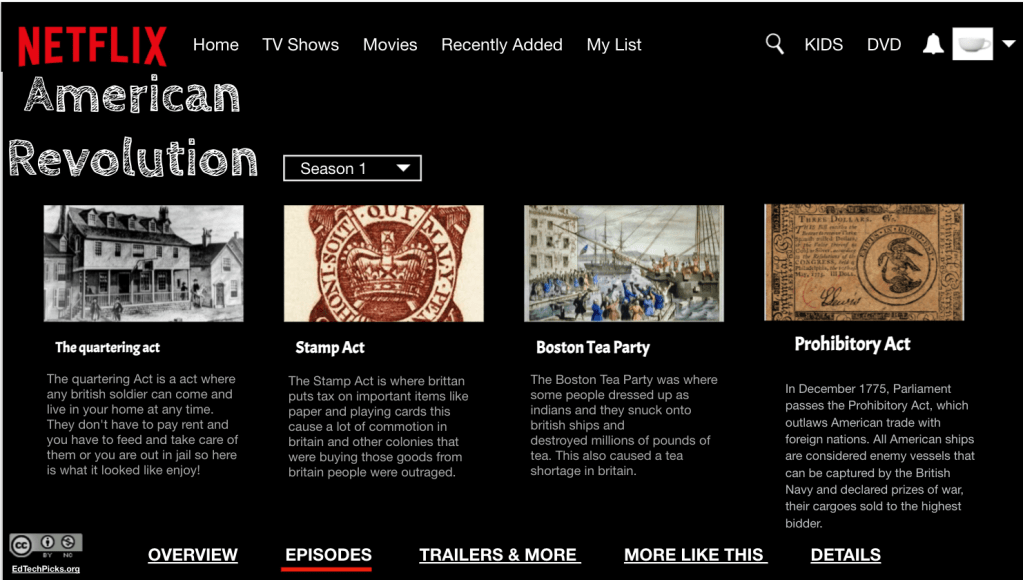The height and width of the screenshot is (580, 1023).
Task: Switch to KIDS section
Action: click(823, 44)
